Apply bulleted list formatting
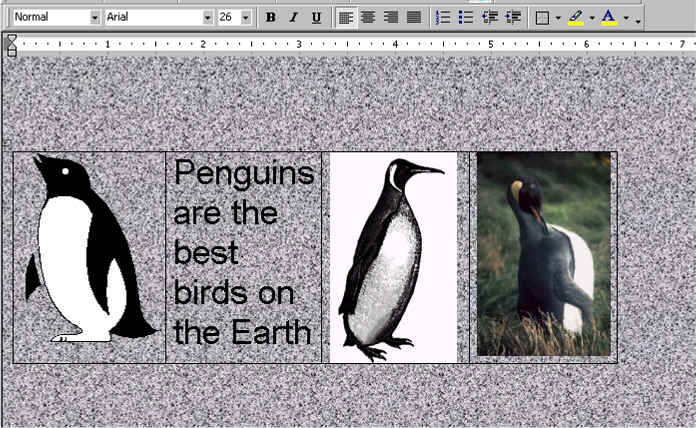 coord(465,18)
